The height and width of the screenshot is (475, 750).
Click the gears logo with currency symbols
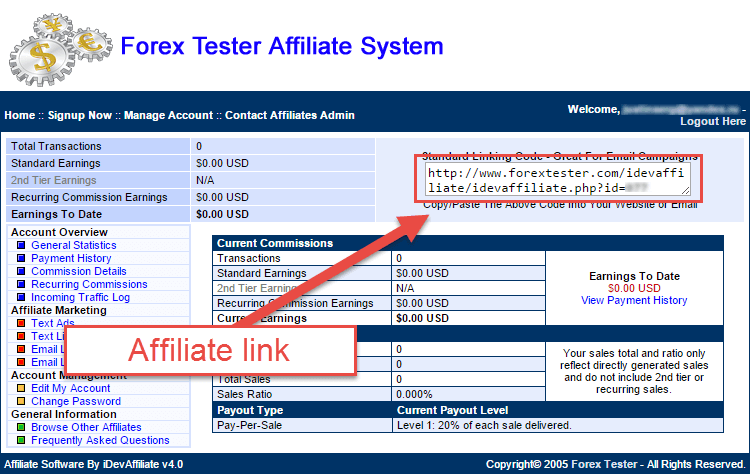click(x=60, y=50)
